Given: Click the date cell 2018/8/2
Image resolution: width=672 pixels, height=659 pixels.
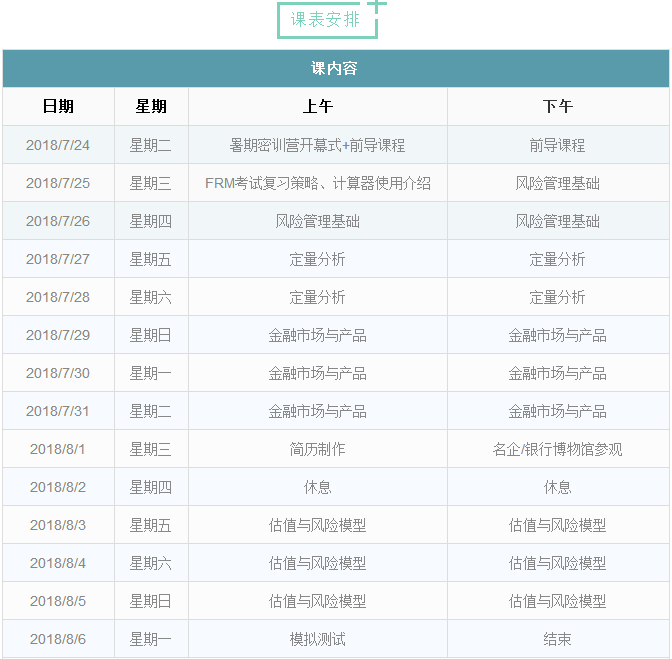Looking at the screenshot, I should tap(58, 487).
